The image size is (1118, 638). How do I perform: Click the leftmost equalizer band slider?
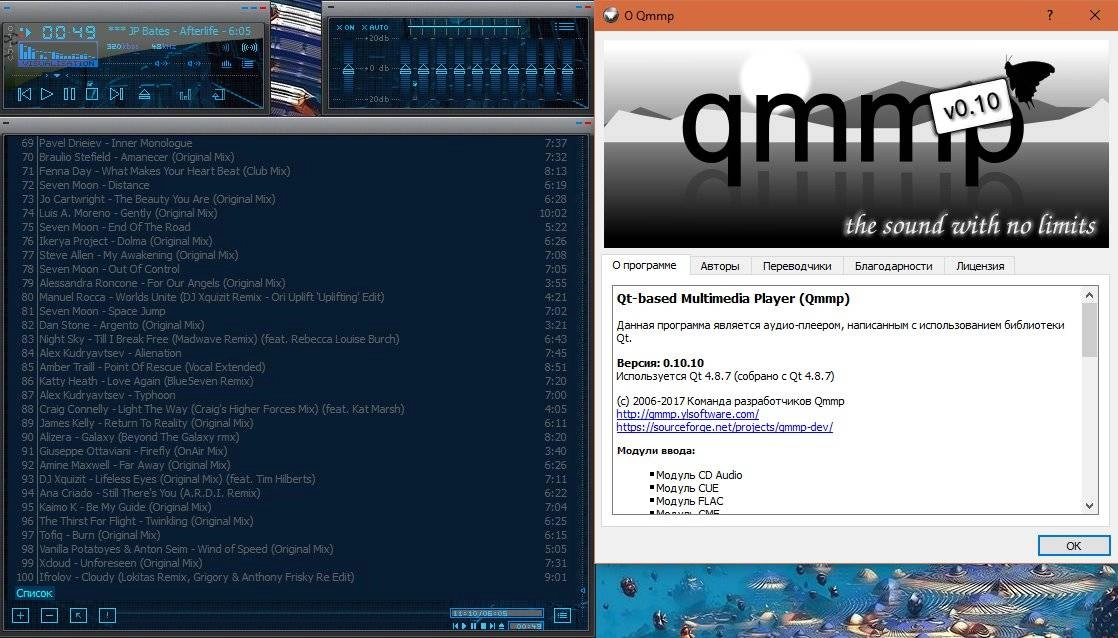(405, 68)
